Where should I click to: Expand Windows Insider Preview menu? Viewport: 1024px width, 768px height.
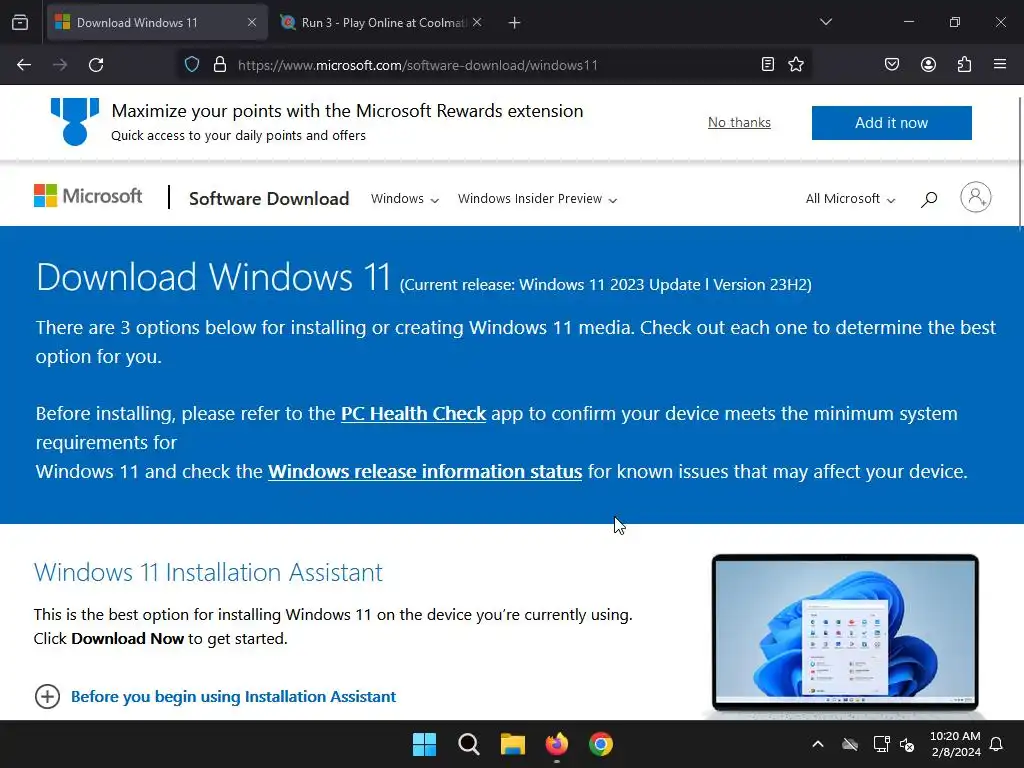537,199
